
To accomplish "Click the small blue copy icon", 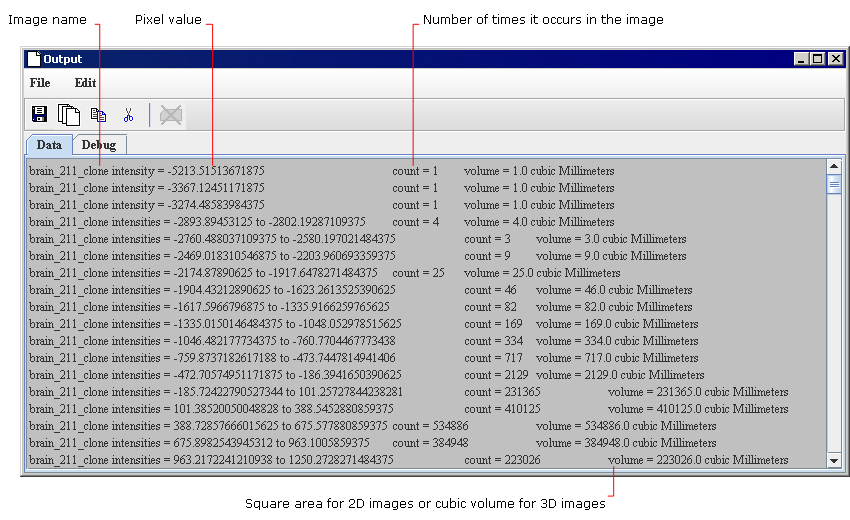I will (99, 115).
